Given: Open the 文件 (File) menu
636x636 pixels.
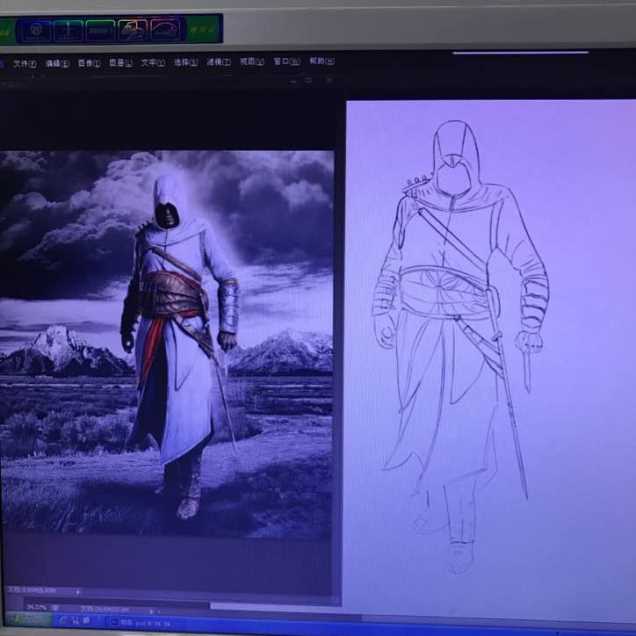Looking at the screenshot, I should pyautogui.click(x=25, y=64).
